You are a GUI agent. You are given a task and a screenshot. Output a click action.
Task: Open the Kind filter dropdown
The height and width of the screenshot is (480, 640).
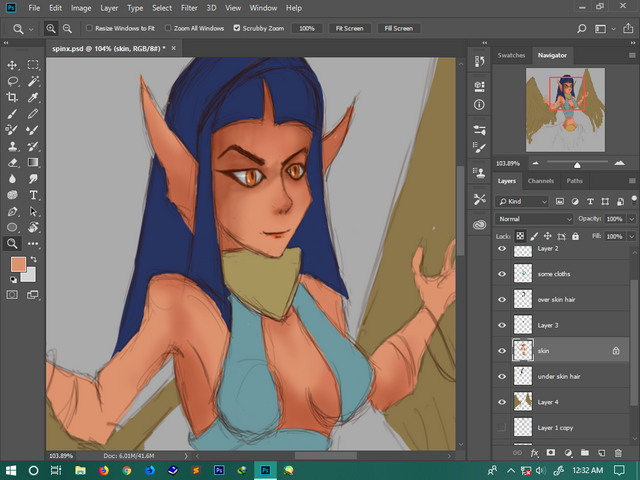522,201
